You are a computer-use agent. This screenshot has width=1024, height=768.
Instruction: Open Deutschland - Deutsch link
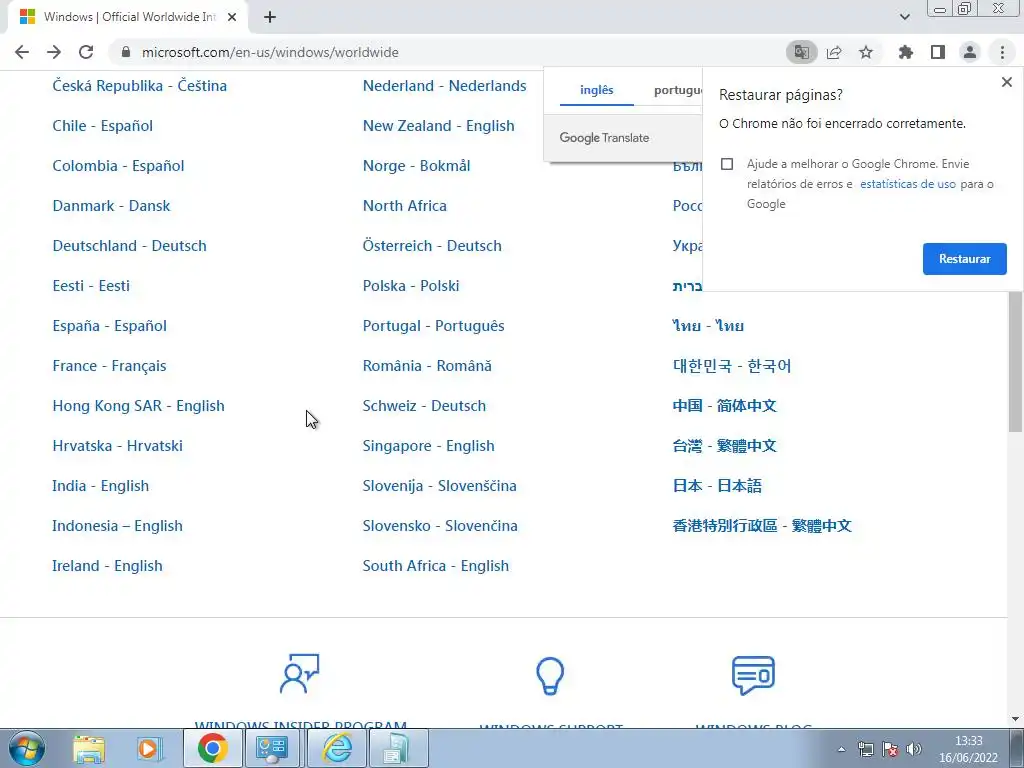tap(129, 246)
